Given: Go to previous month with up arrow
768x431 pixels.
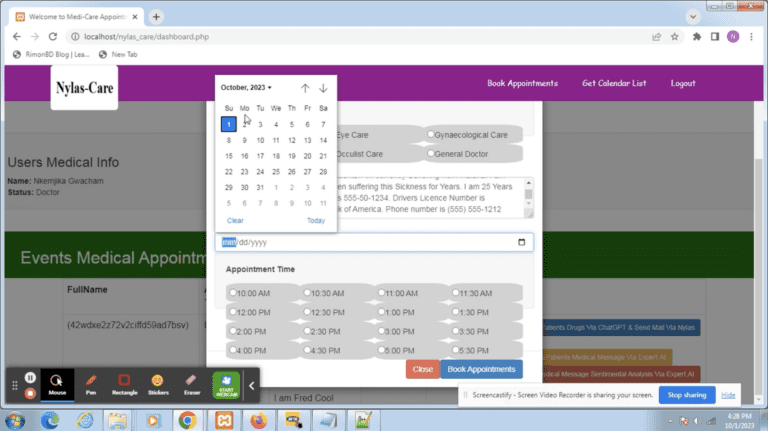Looking at the screenshot, I should click(305, 88).
